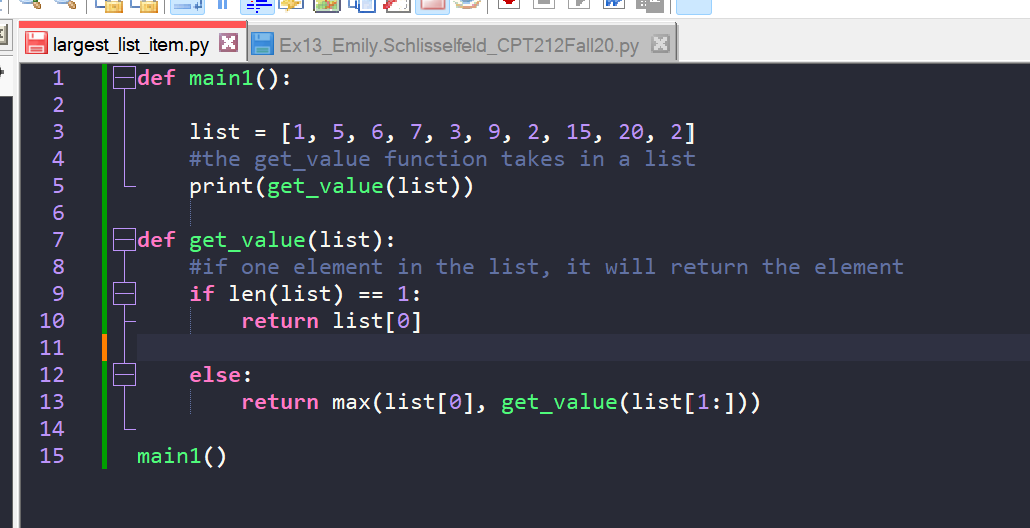Select line number 11 in the margin
This screenshot has height=528, width=1030.
tap(52, 347)
